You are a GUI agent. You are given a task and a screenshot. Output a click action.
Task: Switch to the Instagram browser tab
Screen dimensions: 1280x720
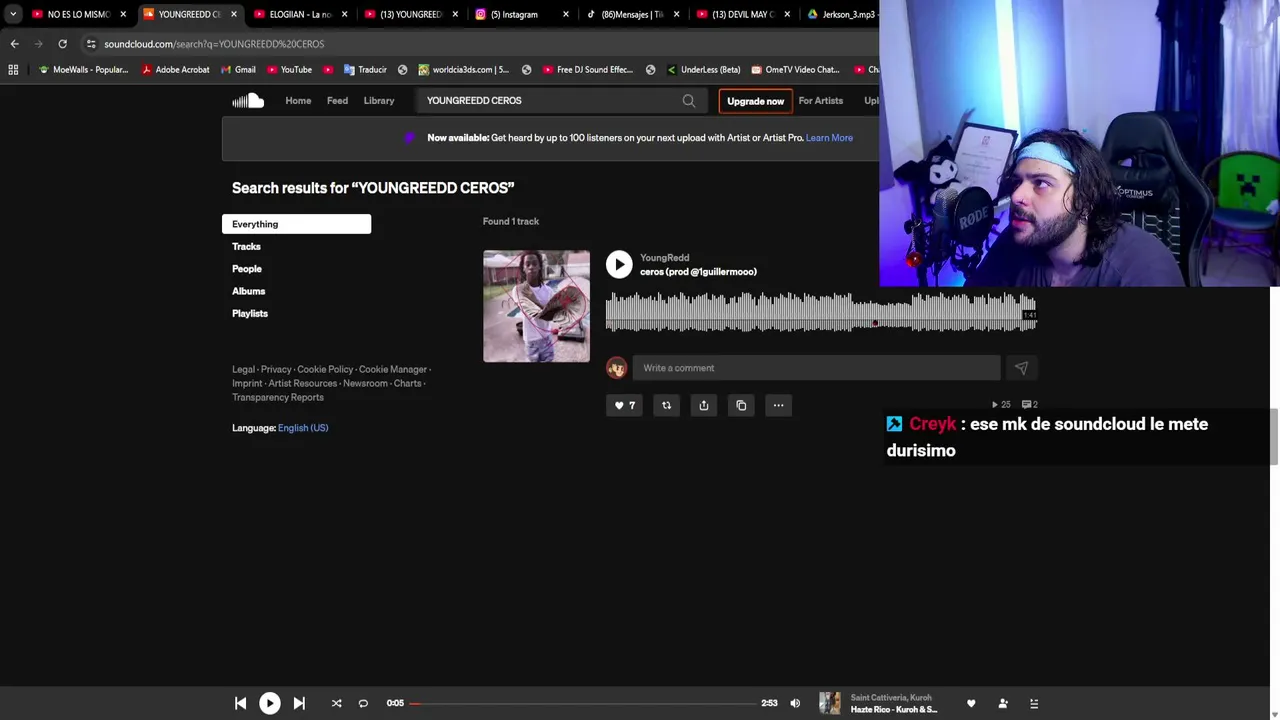point(513,14)
